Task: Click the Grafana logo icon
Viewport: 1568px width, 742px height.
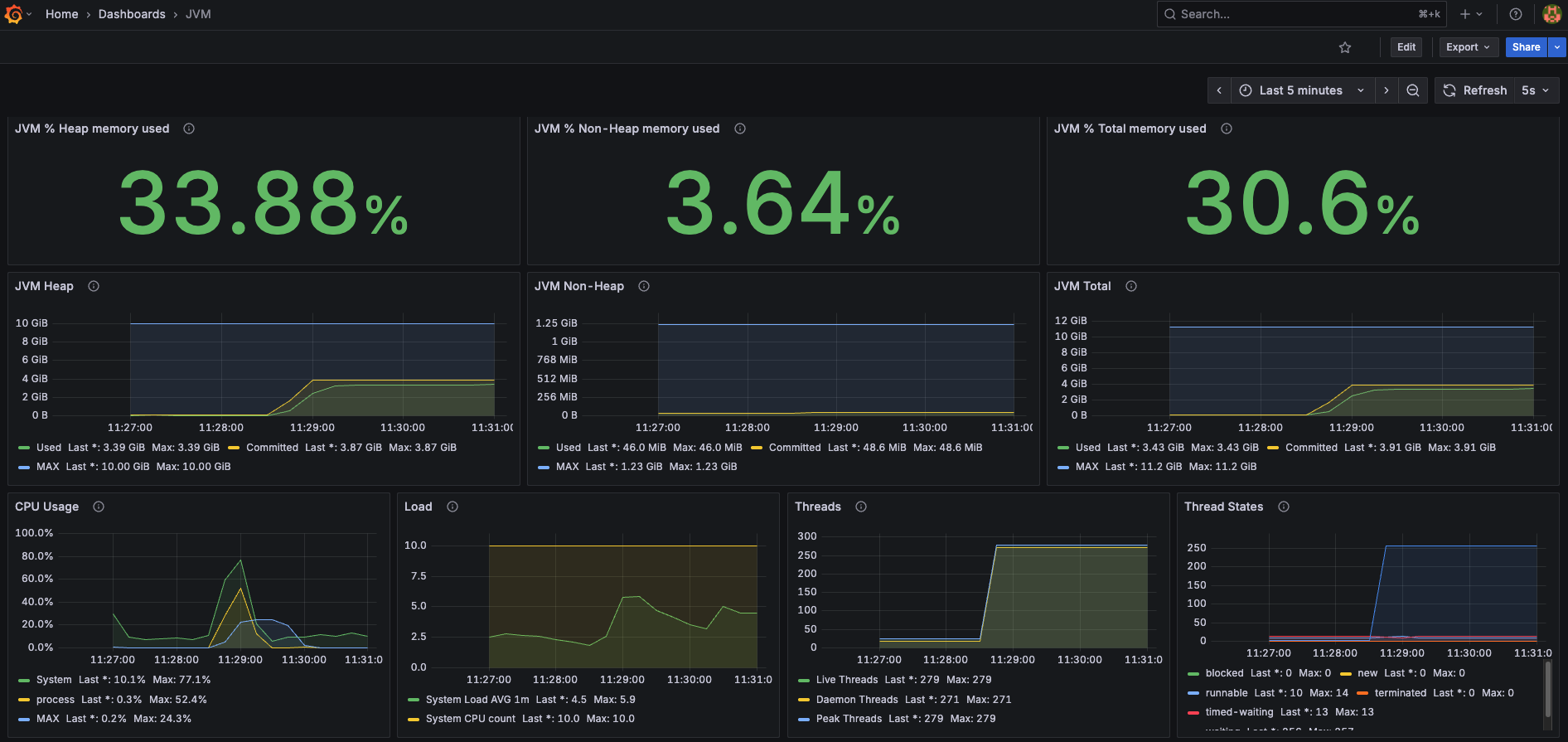Action: click(x=13, y=14)
